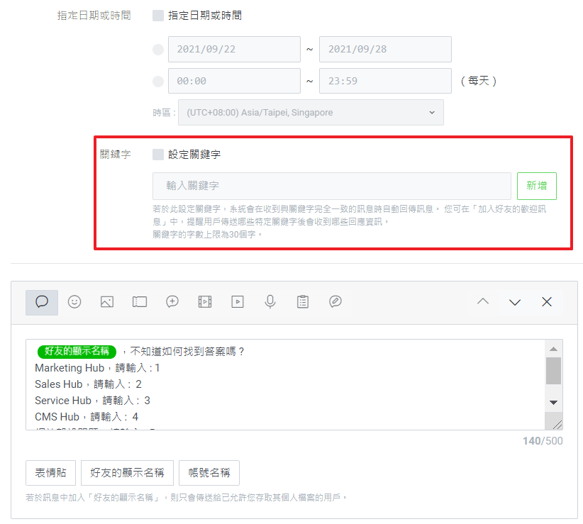
Task: Choose the rich video message icon
Action: [x=205, y=302]
